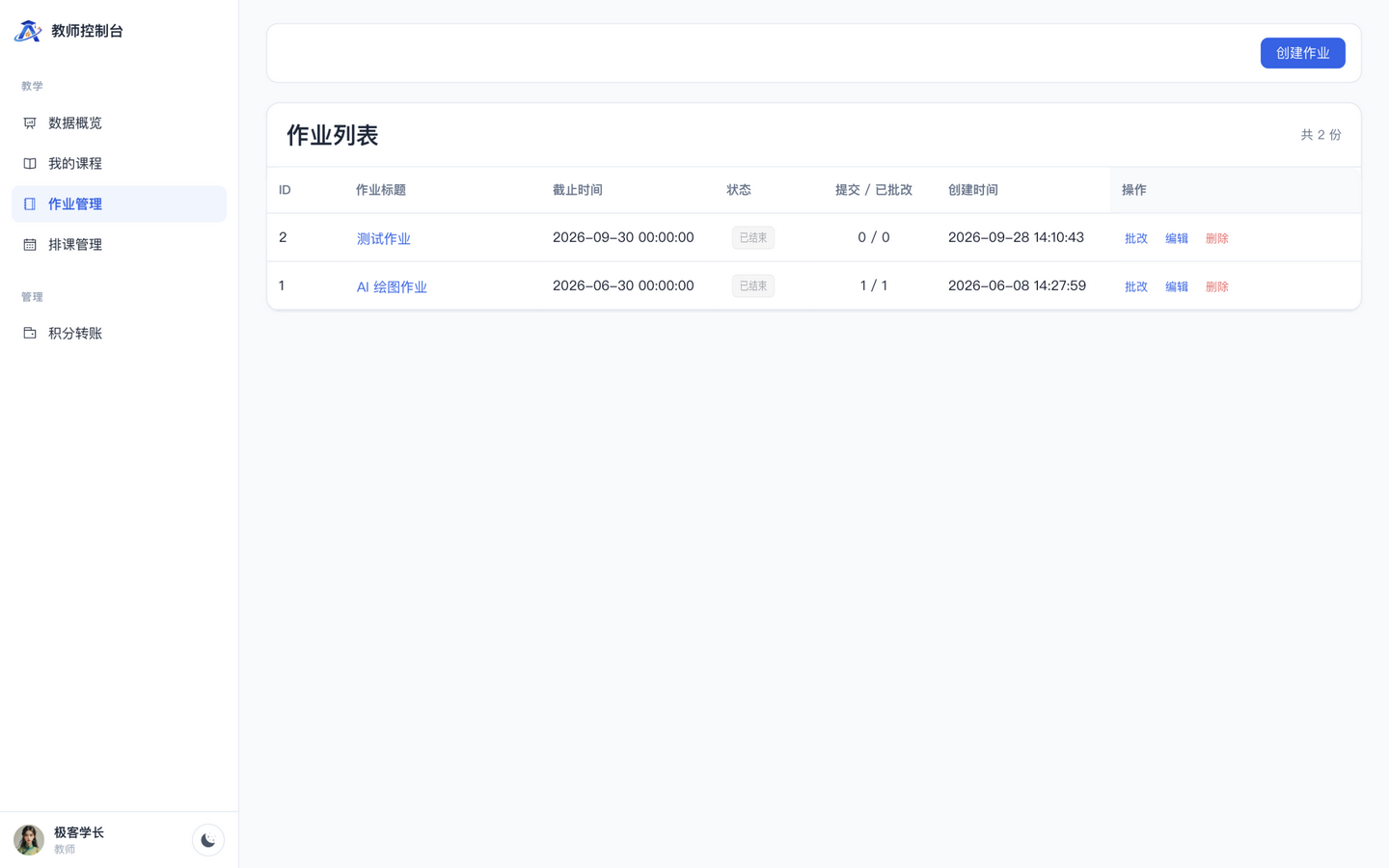Screen dimensions: 1389x868
Task: Click the 创建作业 button
Action: coord(1302,53)
